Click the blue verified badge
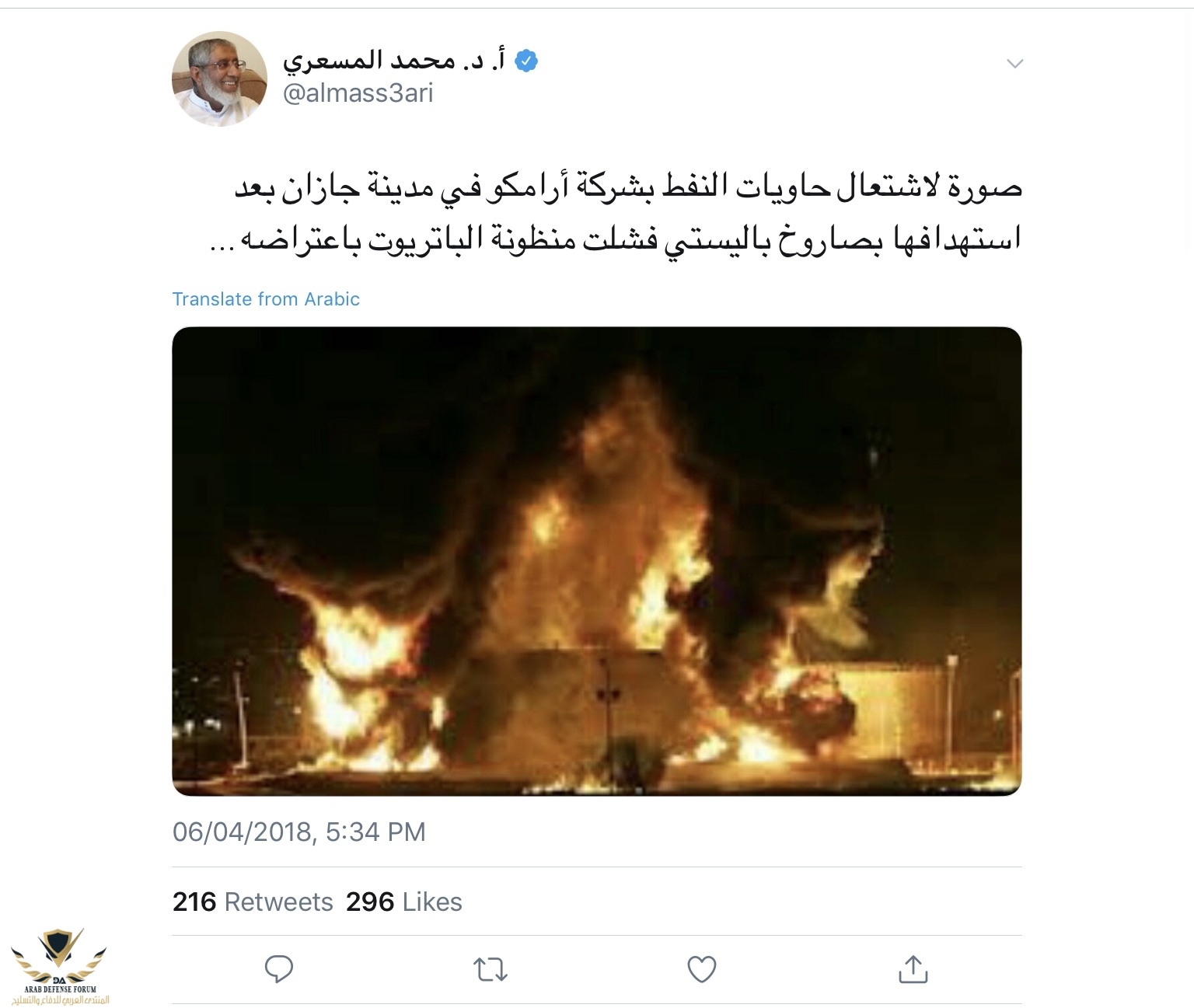The image size is (1194, 1008). [526, 60]
